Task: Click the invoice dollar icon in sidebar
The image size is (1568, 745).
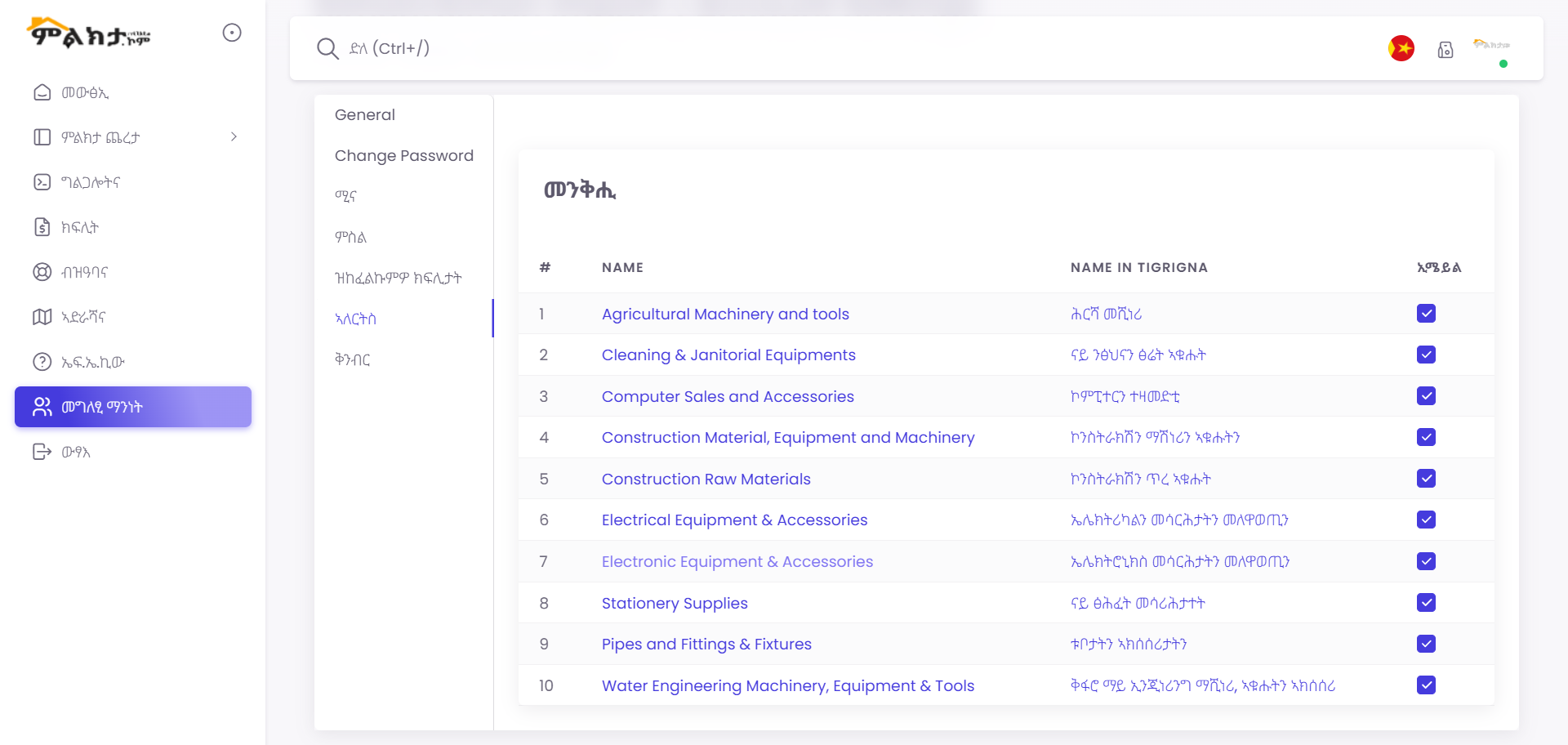Action: (x=42, y=227)
